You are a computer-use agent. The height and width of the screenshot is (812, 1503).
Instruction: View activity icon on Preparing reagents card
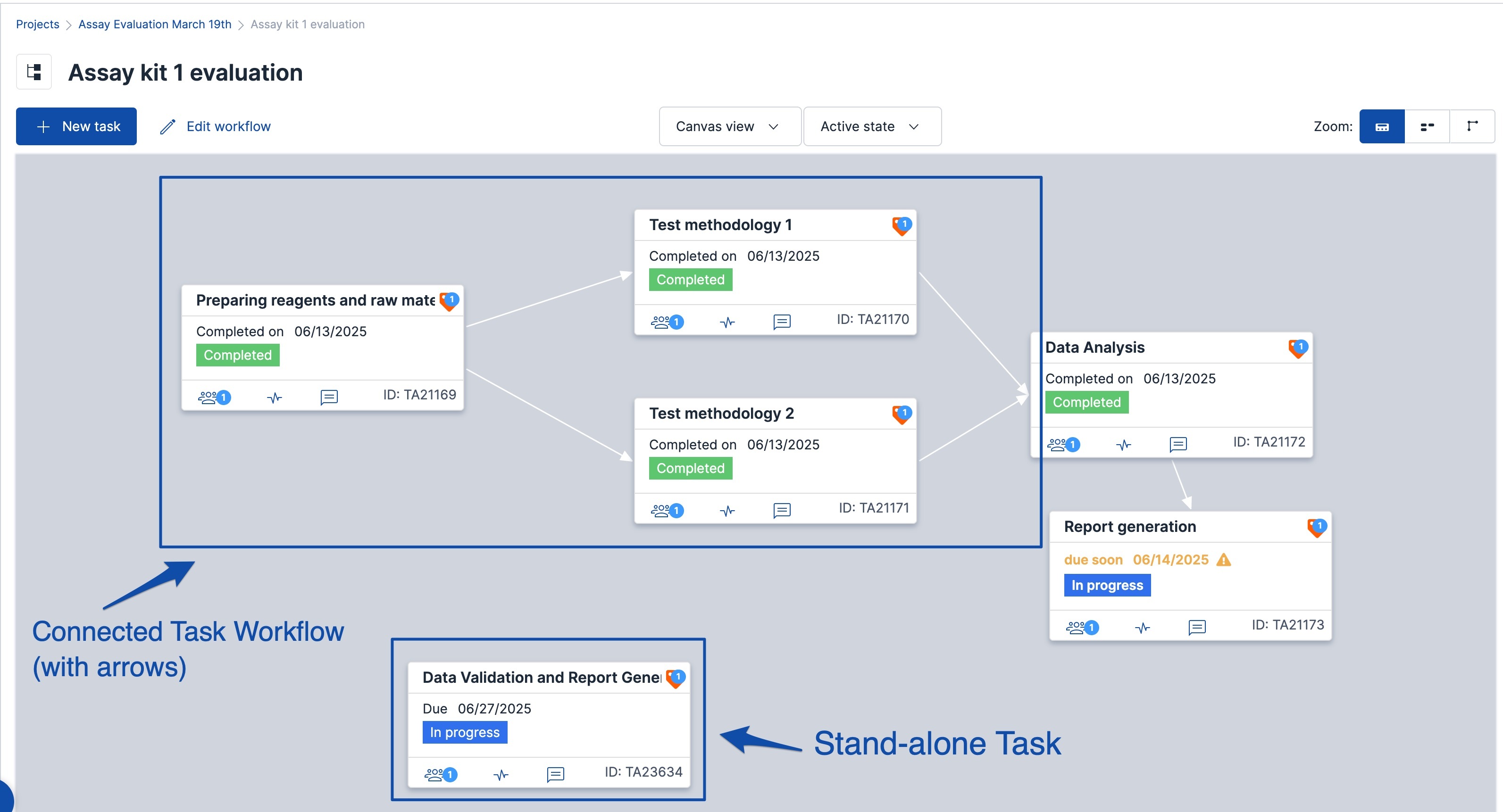click(x=274, y=398)
